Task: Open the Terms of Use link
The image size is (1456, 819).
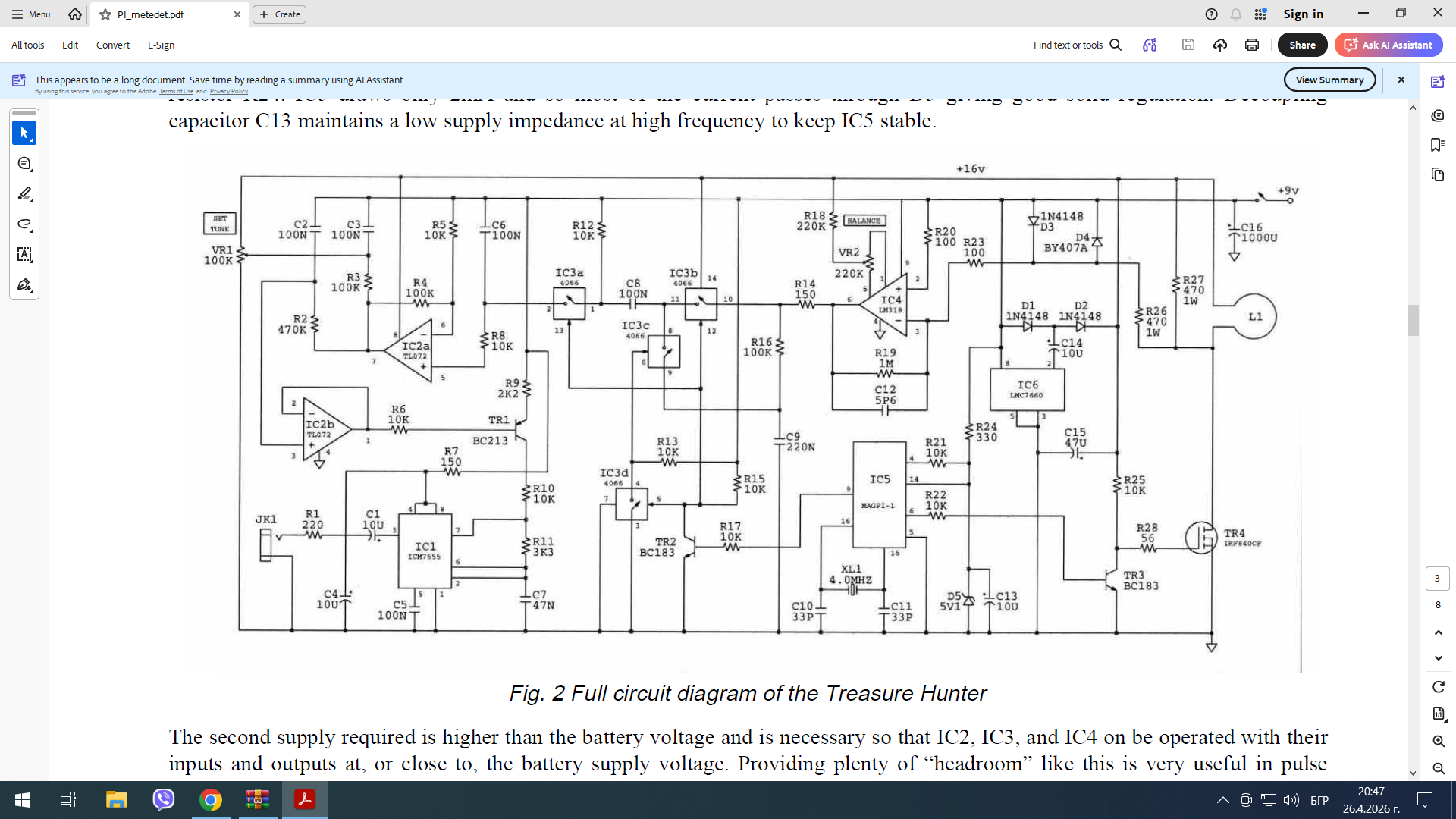Action: tap(176, 92)
